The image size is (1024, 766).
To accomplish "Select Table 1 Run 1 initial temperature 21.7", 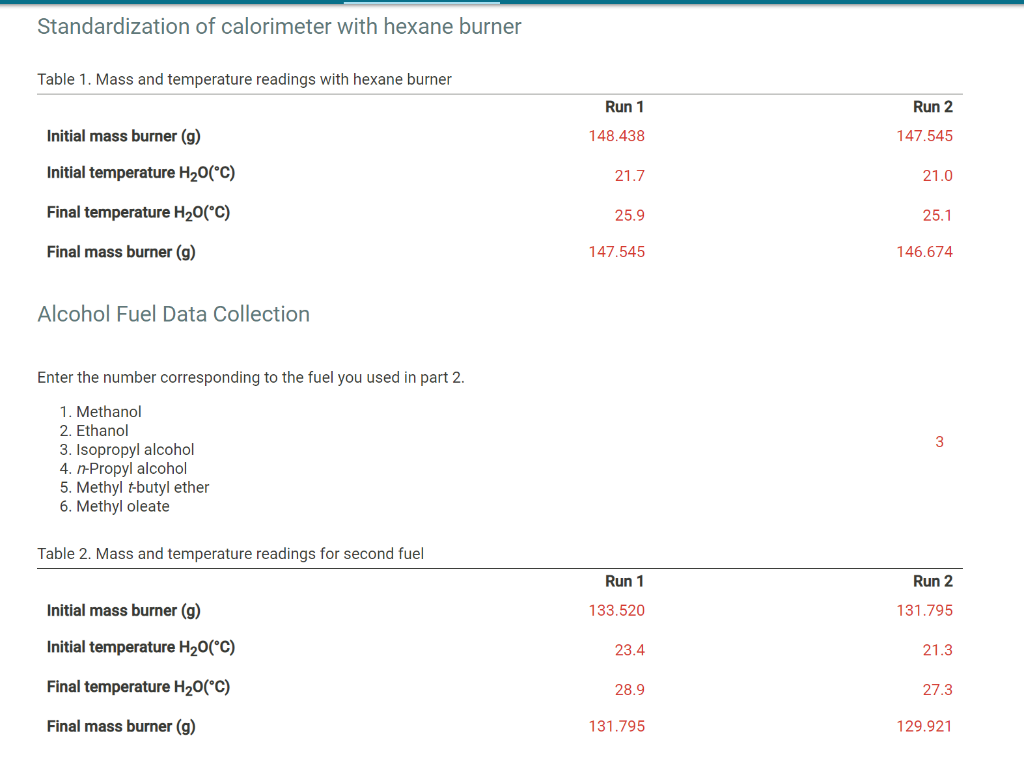I will click(x=630, y=176).
